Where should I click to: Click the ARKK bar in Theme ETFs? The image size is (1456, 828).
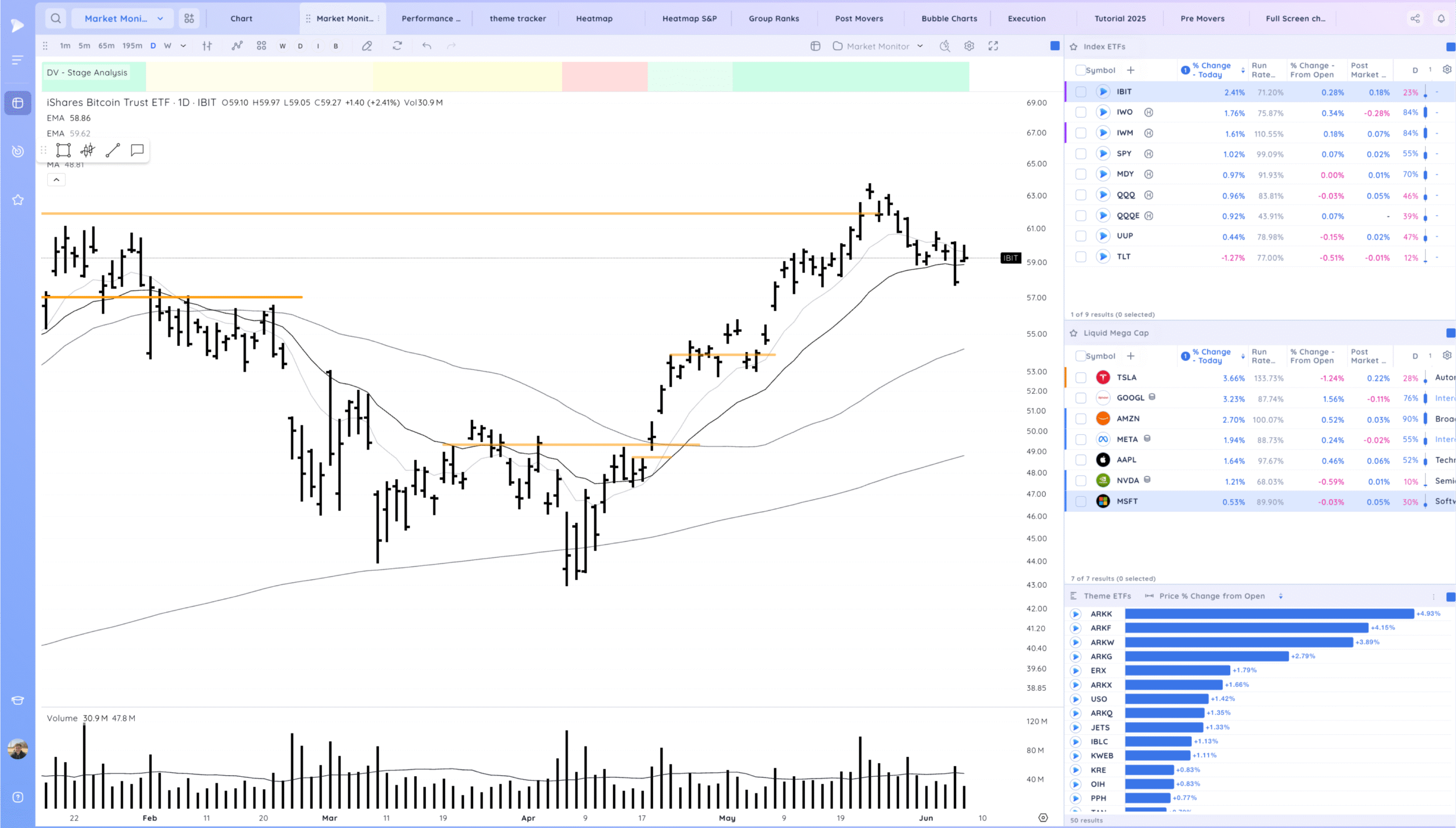[x=1268, y=613]
